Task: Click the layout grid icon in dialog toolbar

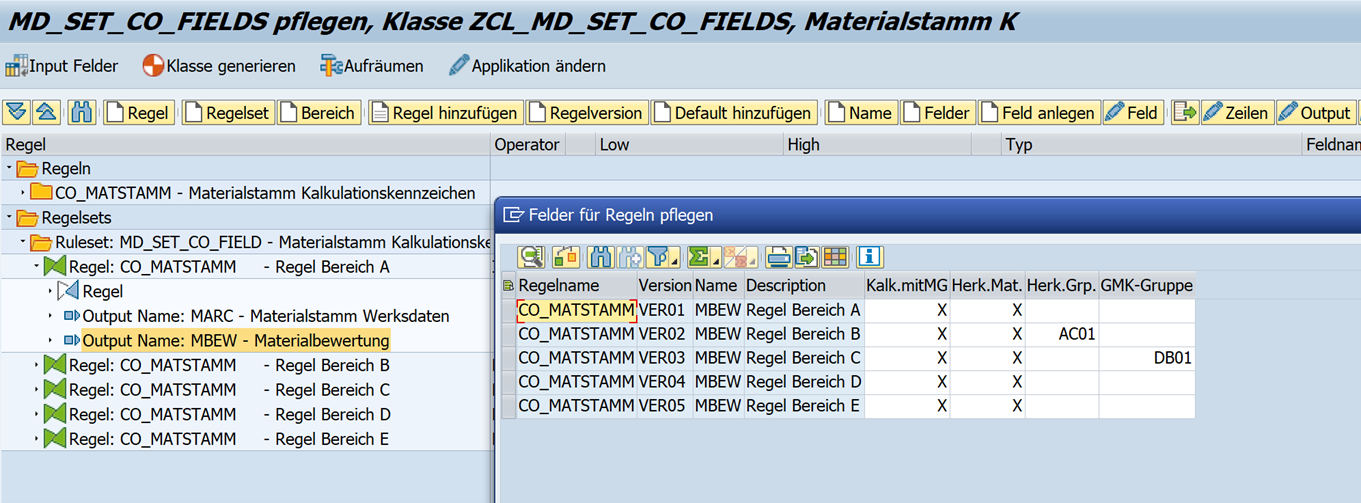Action: (x=835, y=257)
